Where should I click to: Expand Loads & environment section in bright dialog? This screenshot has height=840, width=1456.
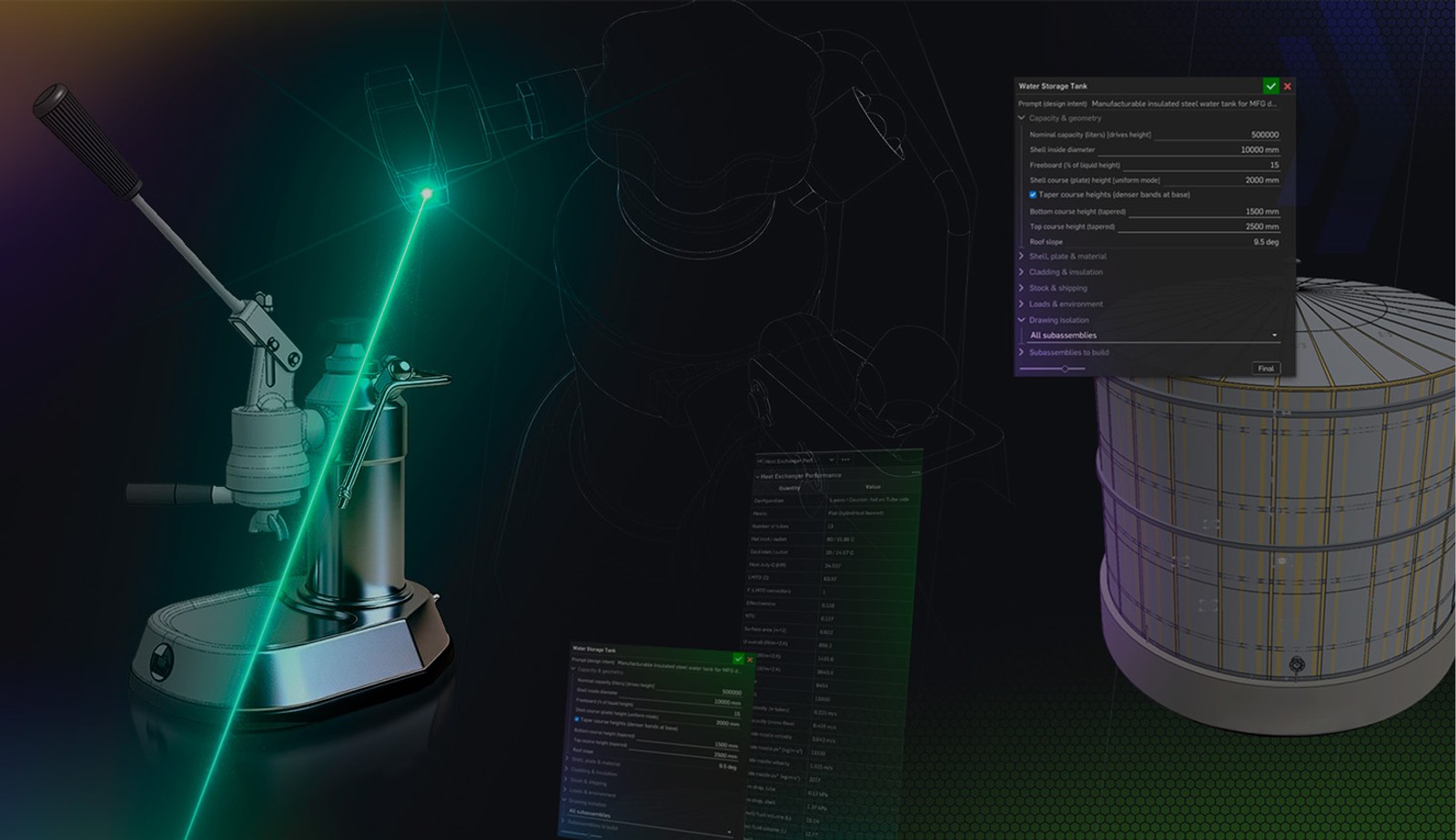(1021, 304)
